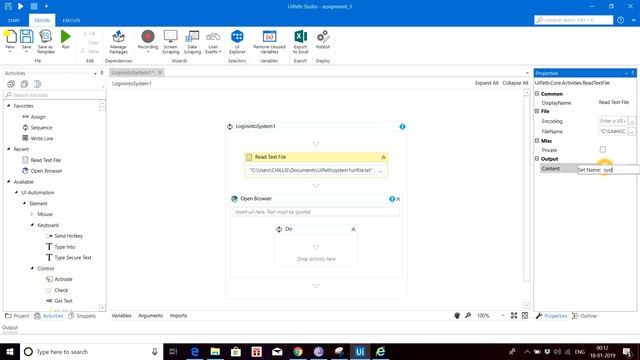This screenshot has height=360, width=640.
Task: Click fit to screen icon
Action: coord(514,316)
